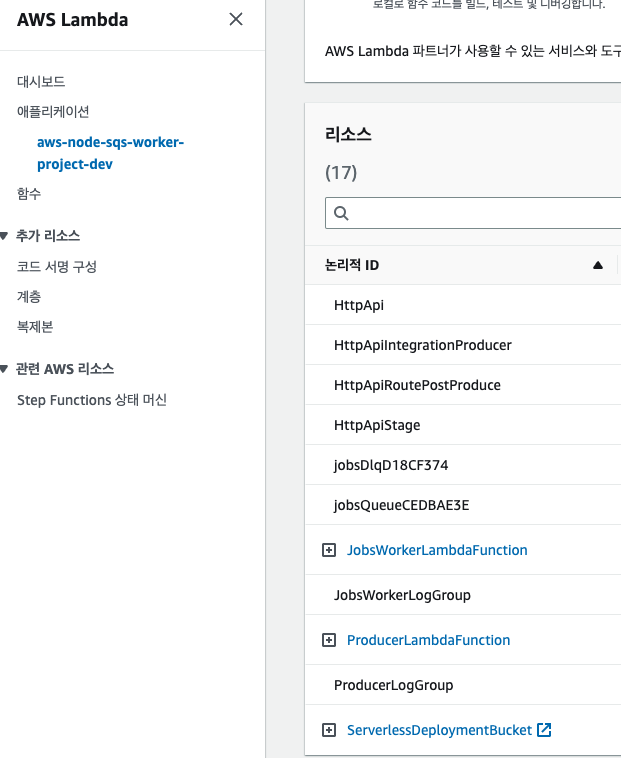
Task: Collapse the 추가 리소스 section
Action: click(x=4, y=236)
